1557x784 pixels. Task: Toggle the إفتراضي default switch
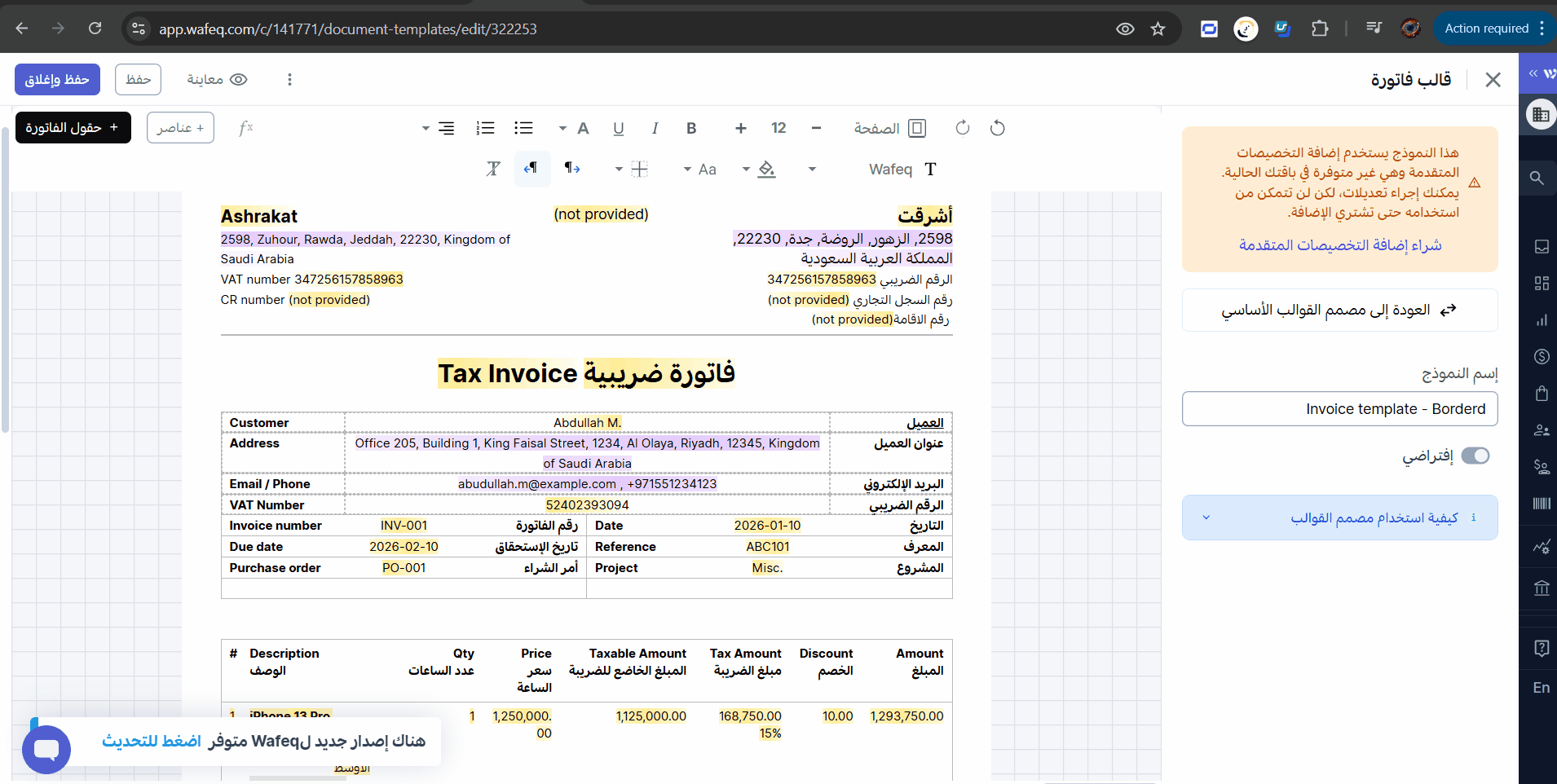click(1475, 455)
